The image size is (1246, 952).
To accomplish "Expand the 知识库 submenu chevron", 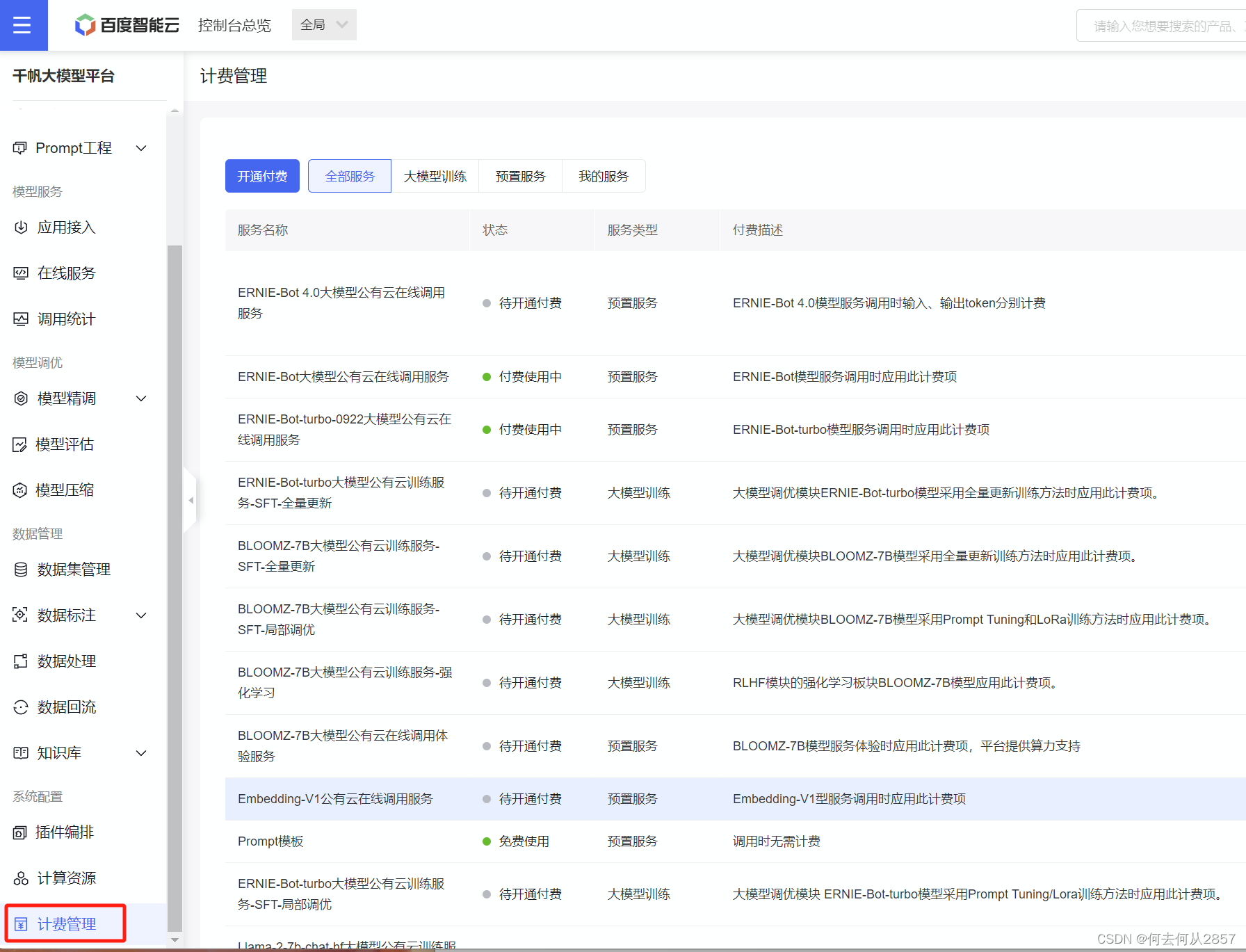I will coord(141,753).
